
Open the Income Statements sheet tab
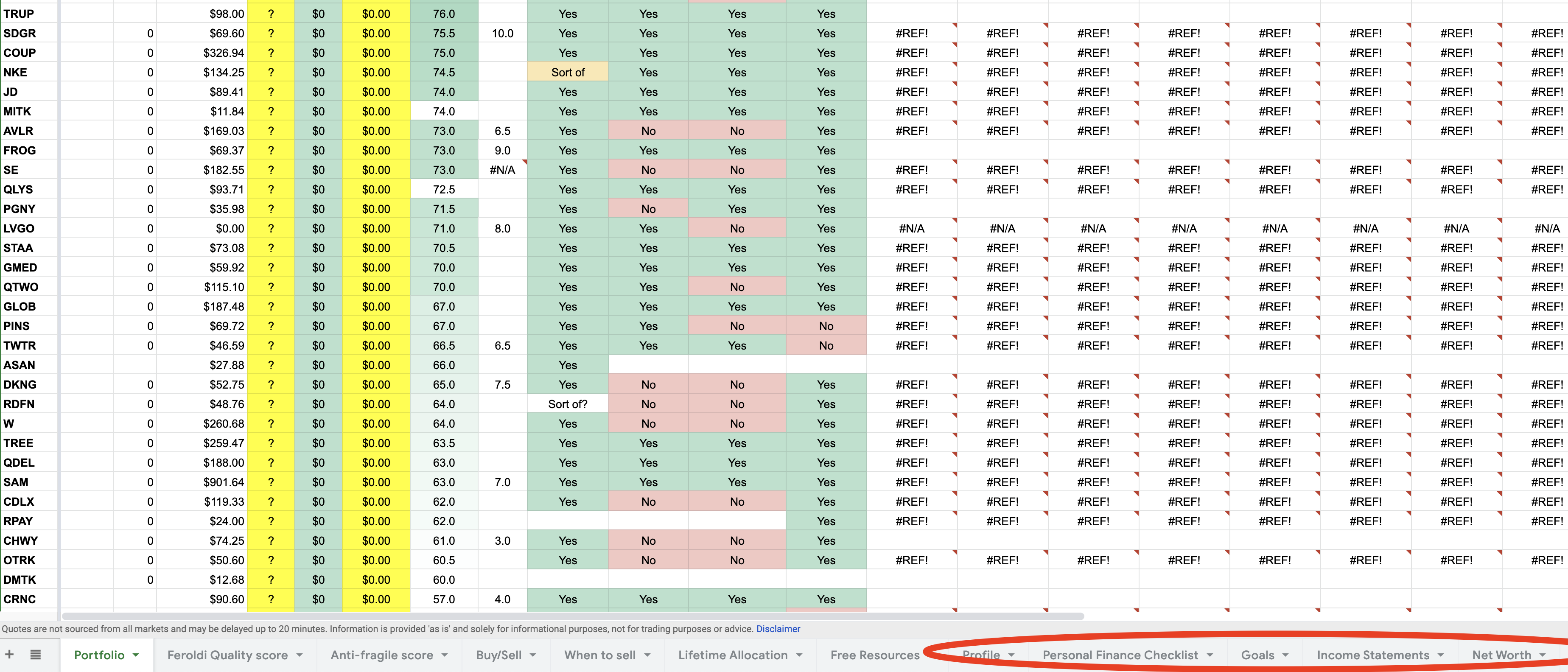click(x=1372, y=655)
